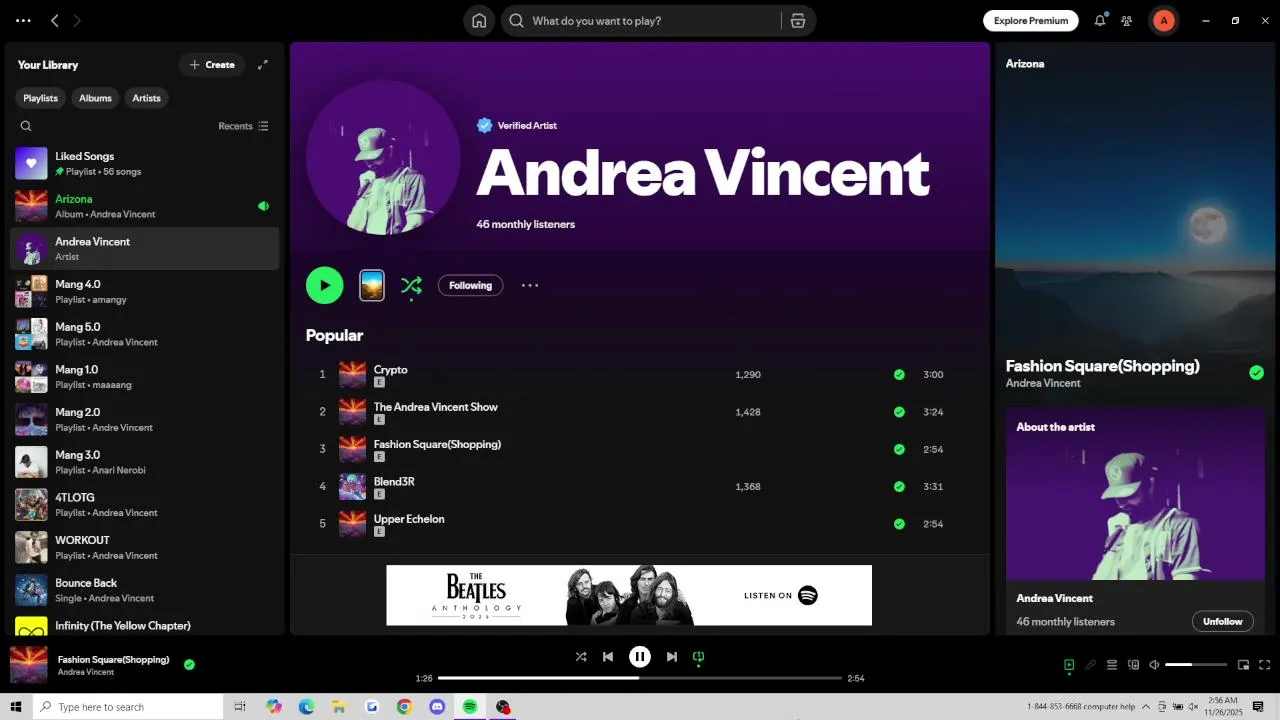Image resolution: width=1280 pixels, height=720 pixels.
Task: Play the track Crypto
Action: [640, 375]
